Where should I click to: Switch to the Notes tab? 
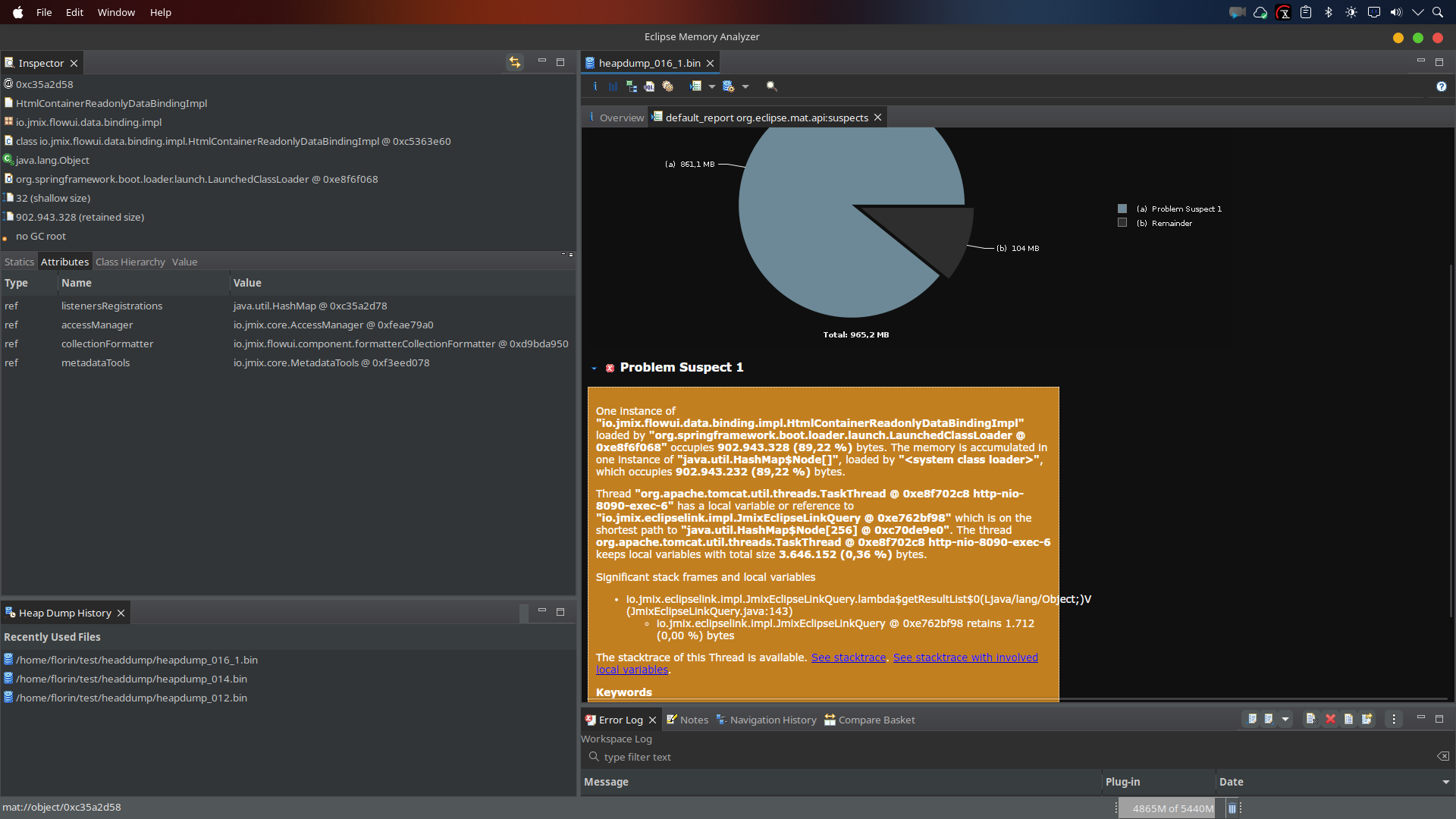click(x=687, y=720)
